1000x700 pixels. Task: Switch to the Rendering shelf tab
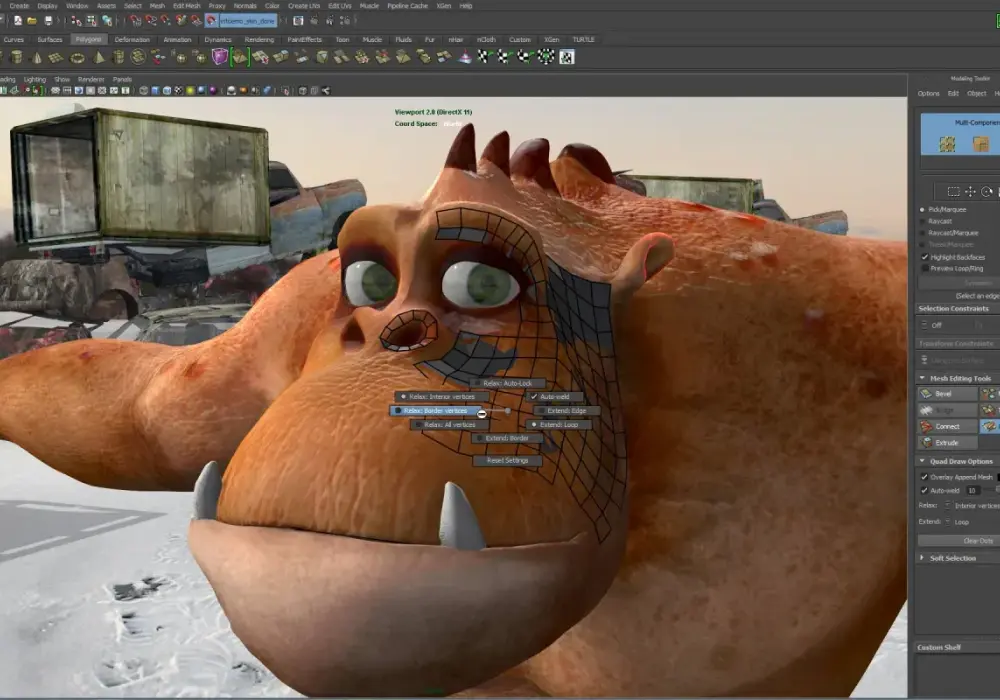coord(259,40)
